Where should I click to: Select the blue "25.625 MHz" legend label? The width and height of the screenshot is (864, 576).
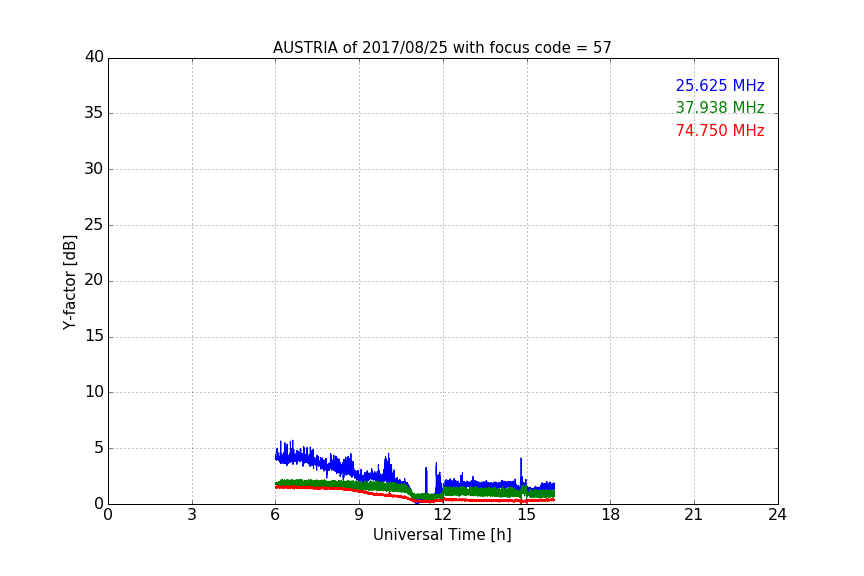pyautogui.click(x=720, y=85)
